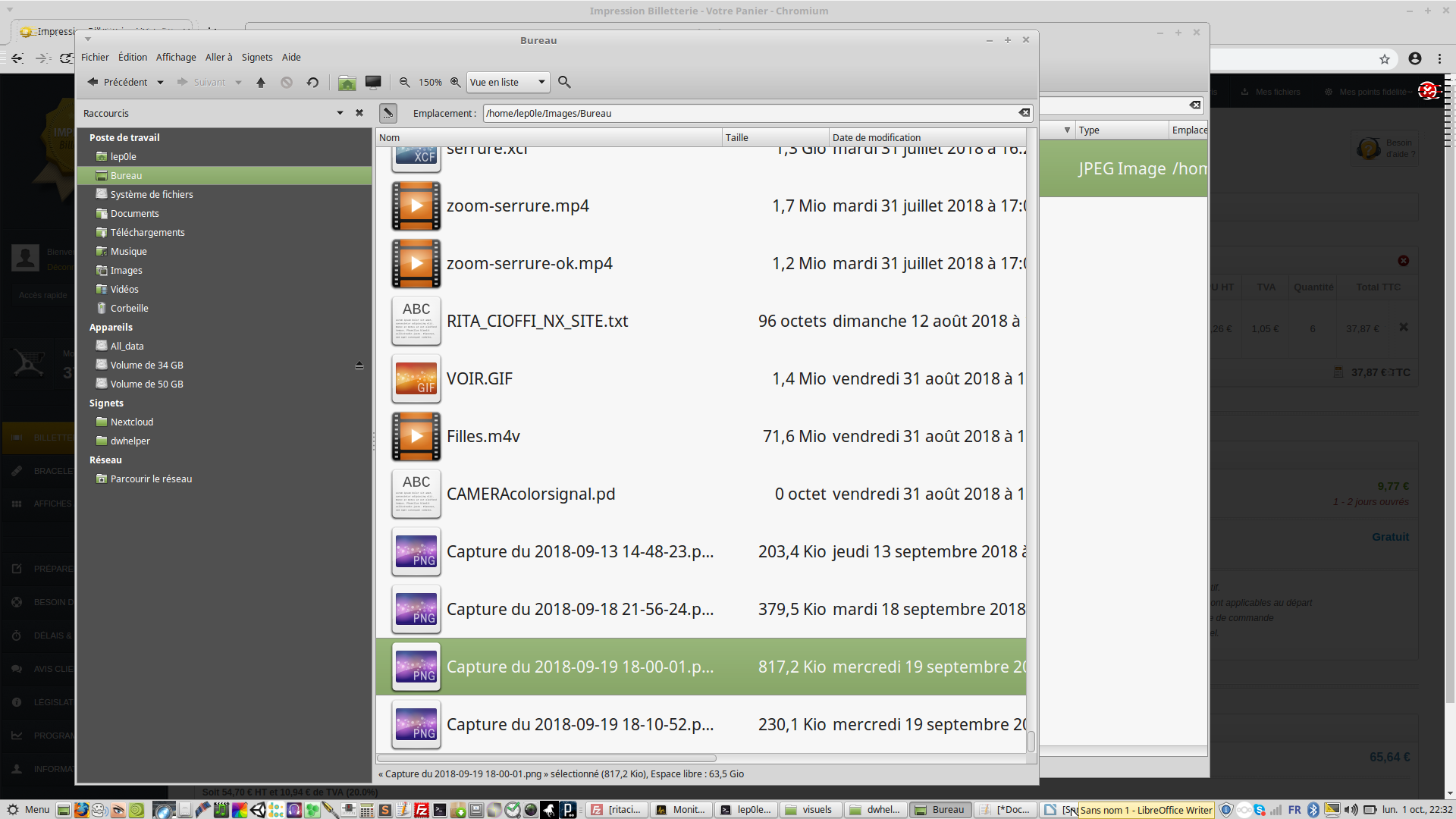Reload the current folder view
The height and width of the screenshot is (819, 1456).
coord(312,83)
